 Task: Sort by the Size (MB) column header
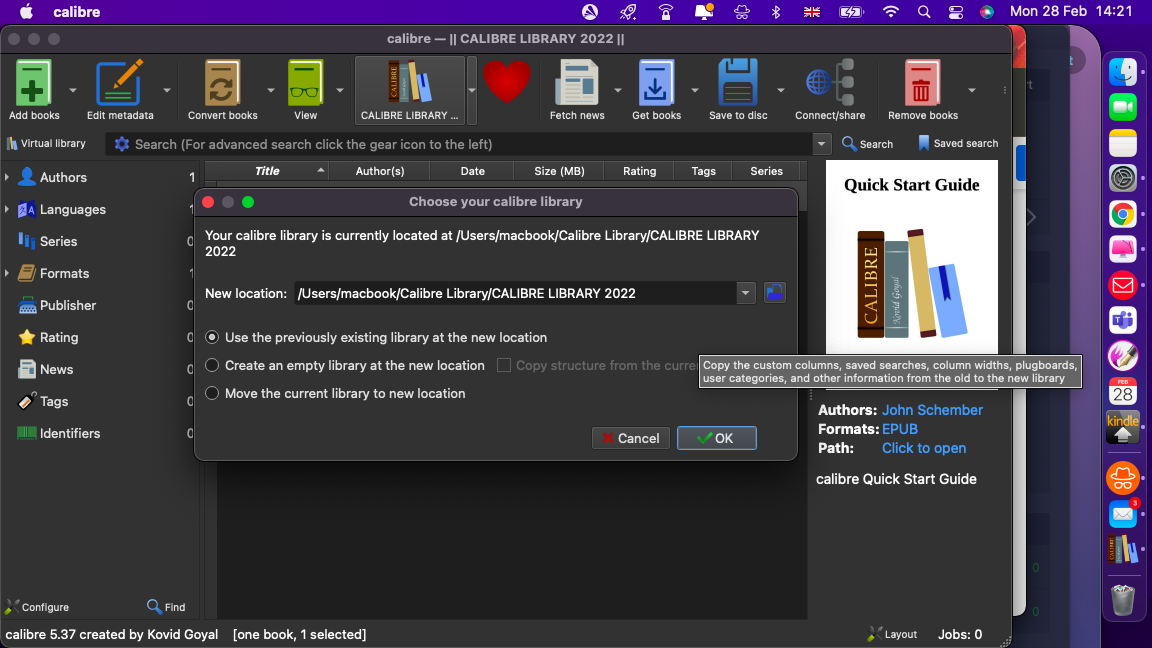click(x=559, y=171)
